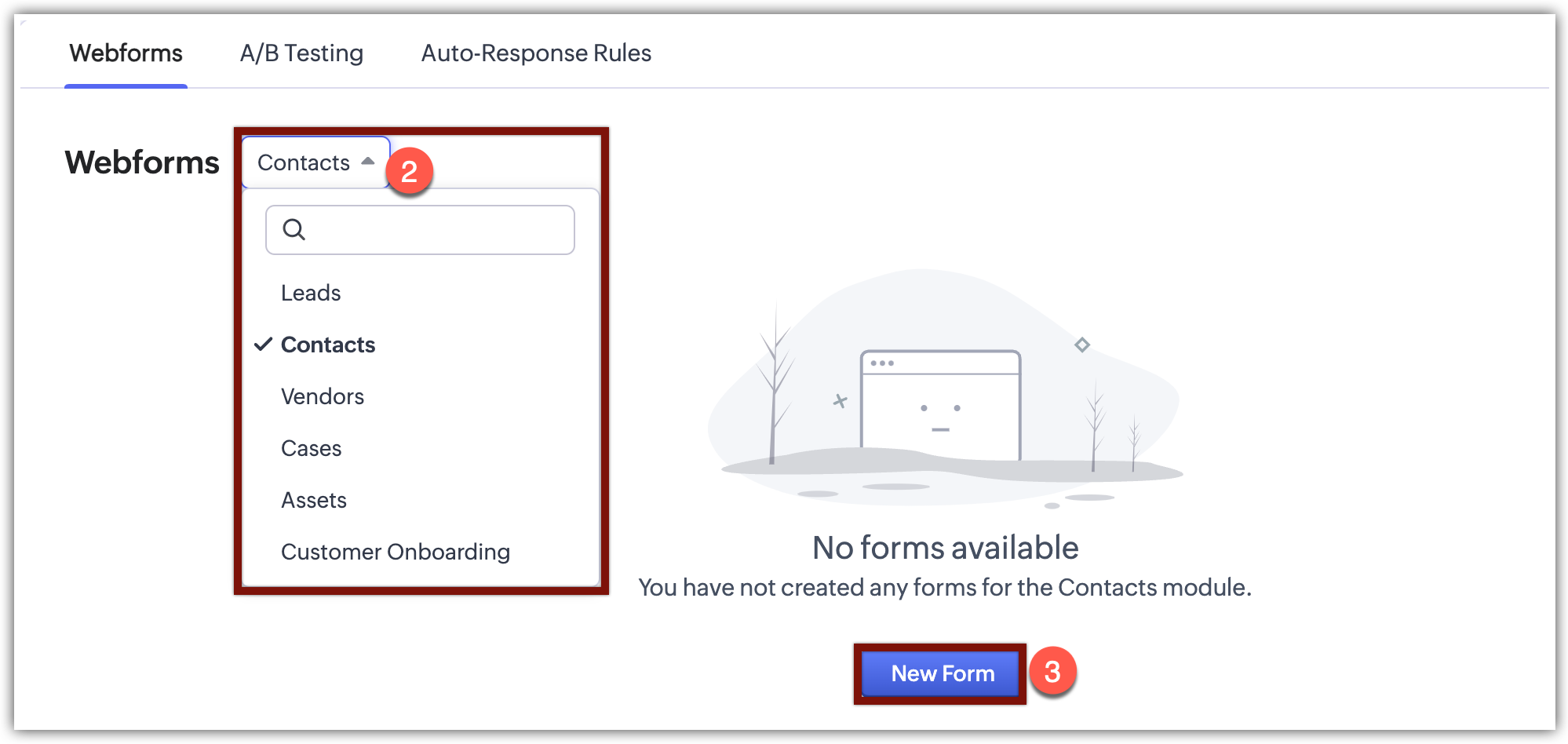Click the No forms available message
The image size is (1568, 744).
click(945, 548)
